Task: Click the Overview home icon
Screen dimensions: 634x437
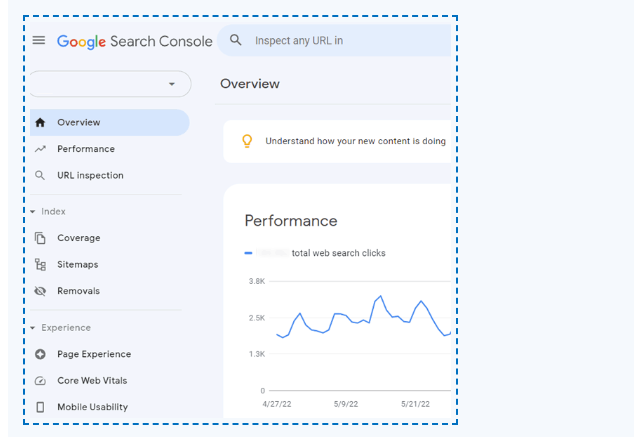Action: 40,122
